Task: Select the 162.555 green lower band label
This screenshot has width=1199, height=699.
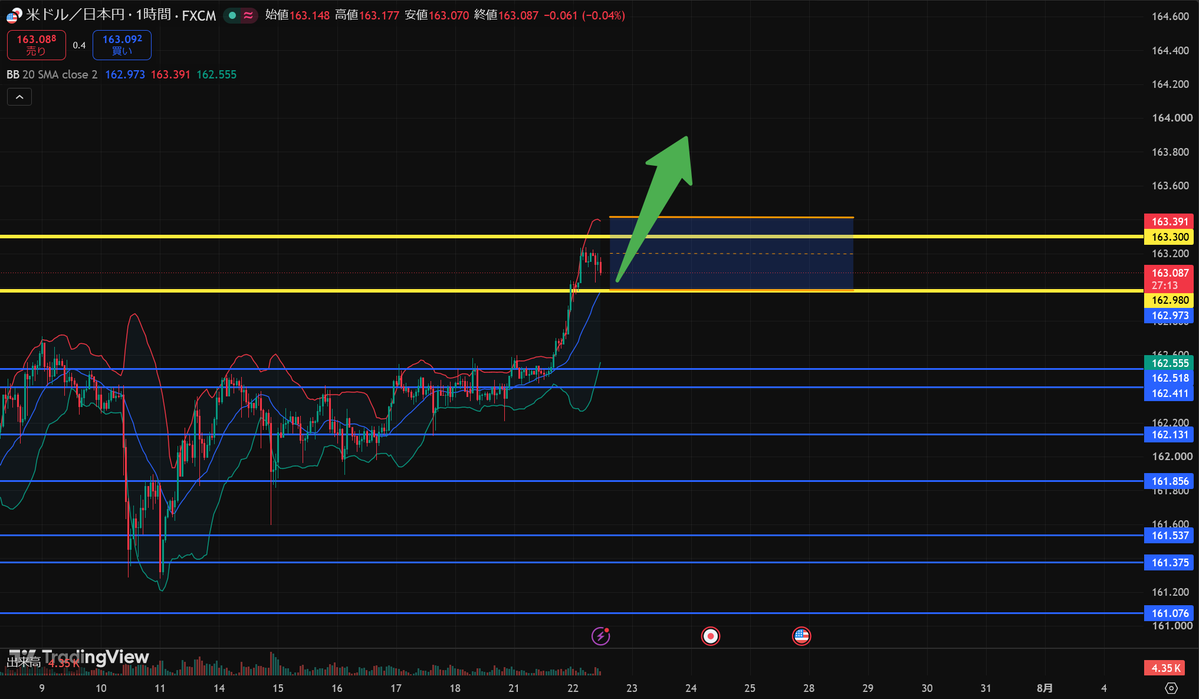Action: pyautogui.click(x=1169, y=363)
